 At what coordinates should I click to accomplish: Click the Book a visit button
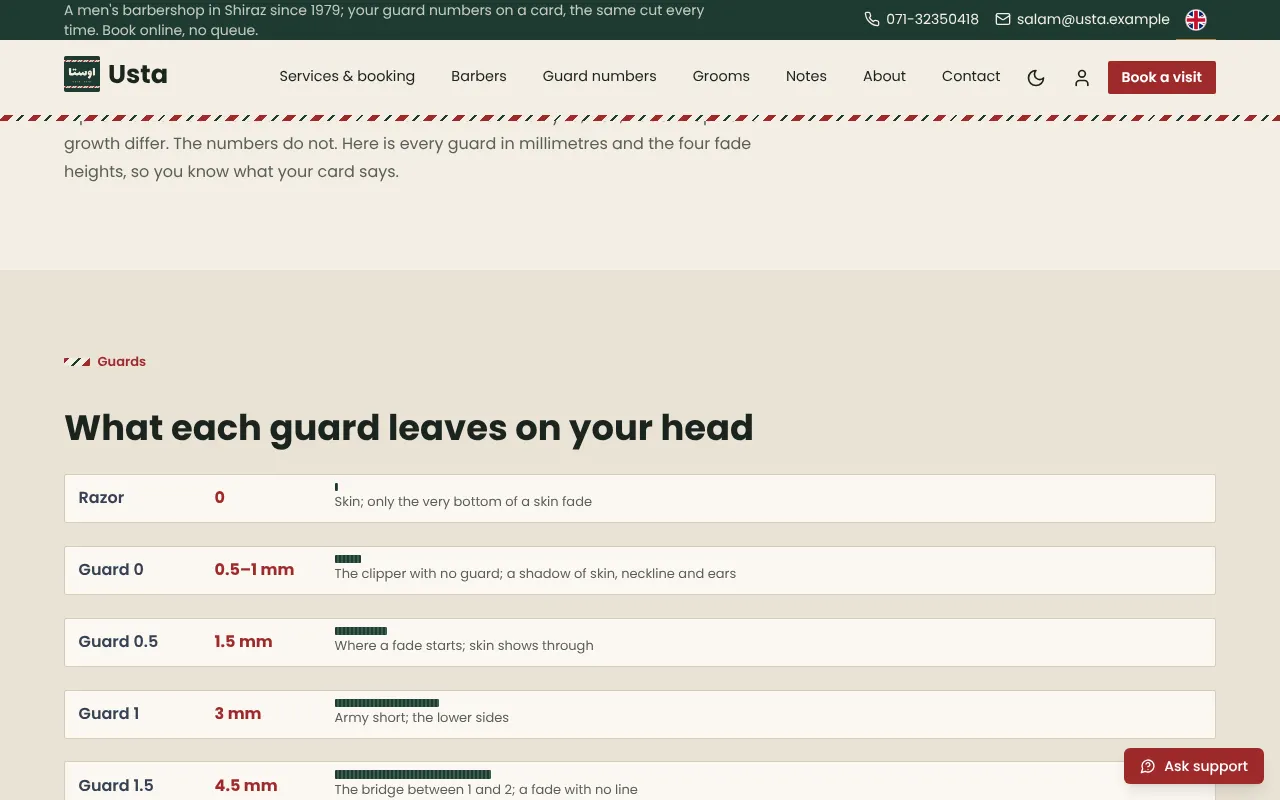1162,77
